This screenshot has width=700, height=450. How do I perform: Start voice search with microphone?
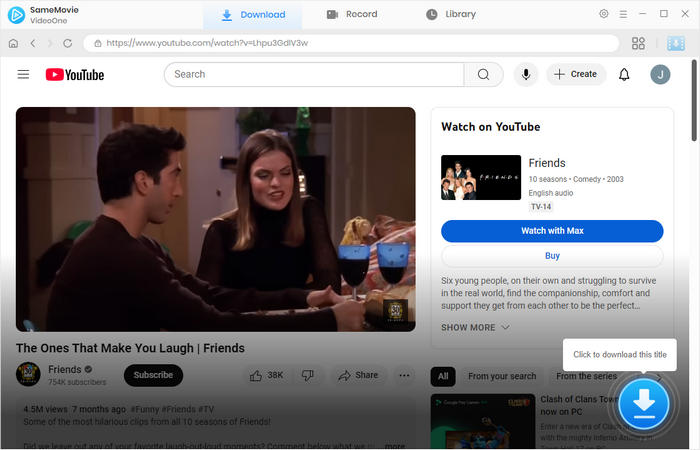(526, 75)
